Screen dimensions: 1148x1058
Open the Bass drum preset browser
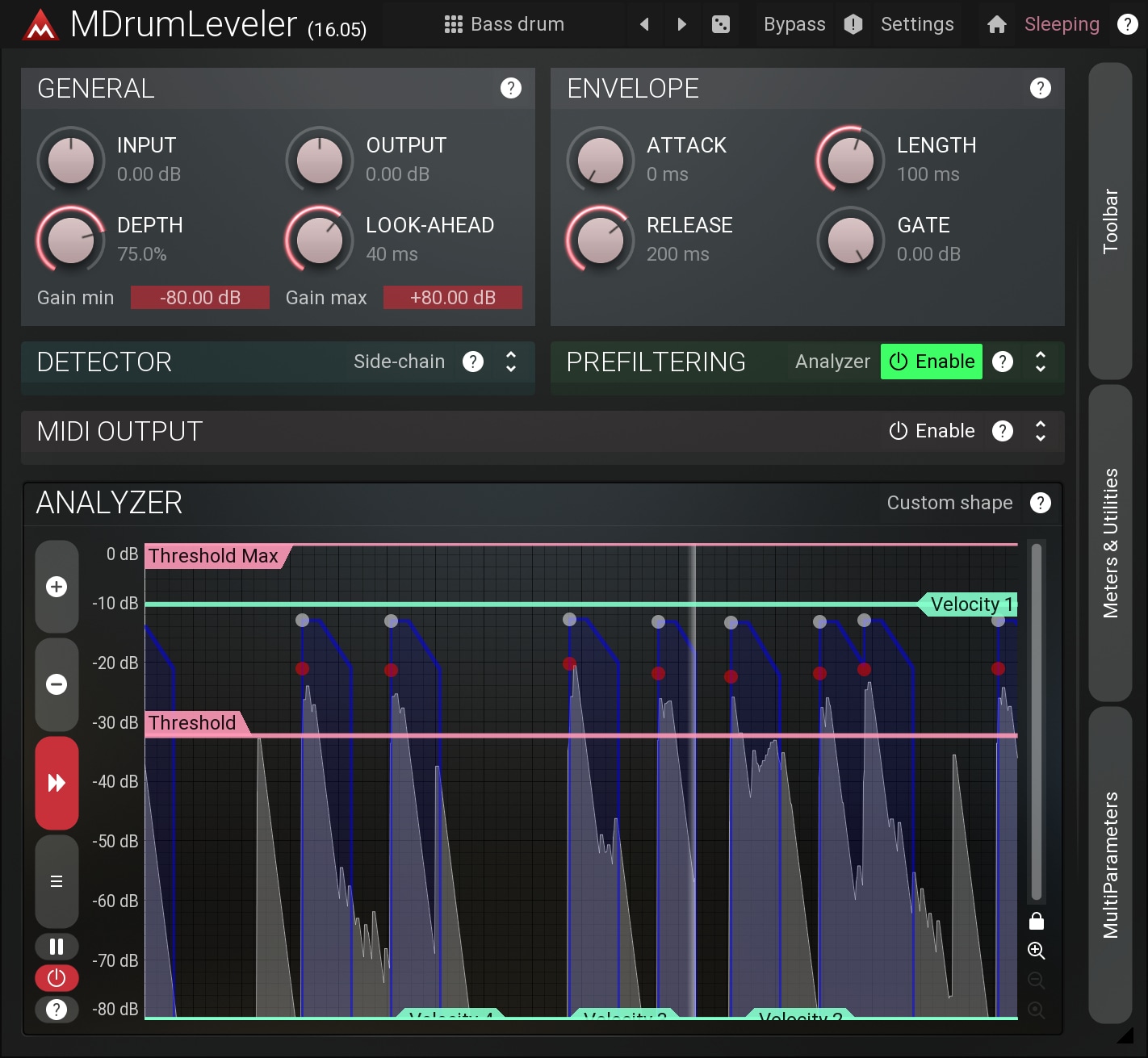click(x=505, y=24)
